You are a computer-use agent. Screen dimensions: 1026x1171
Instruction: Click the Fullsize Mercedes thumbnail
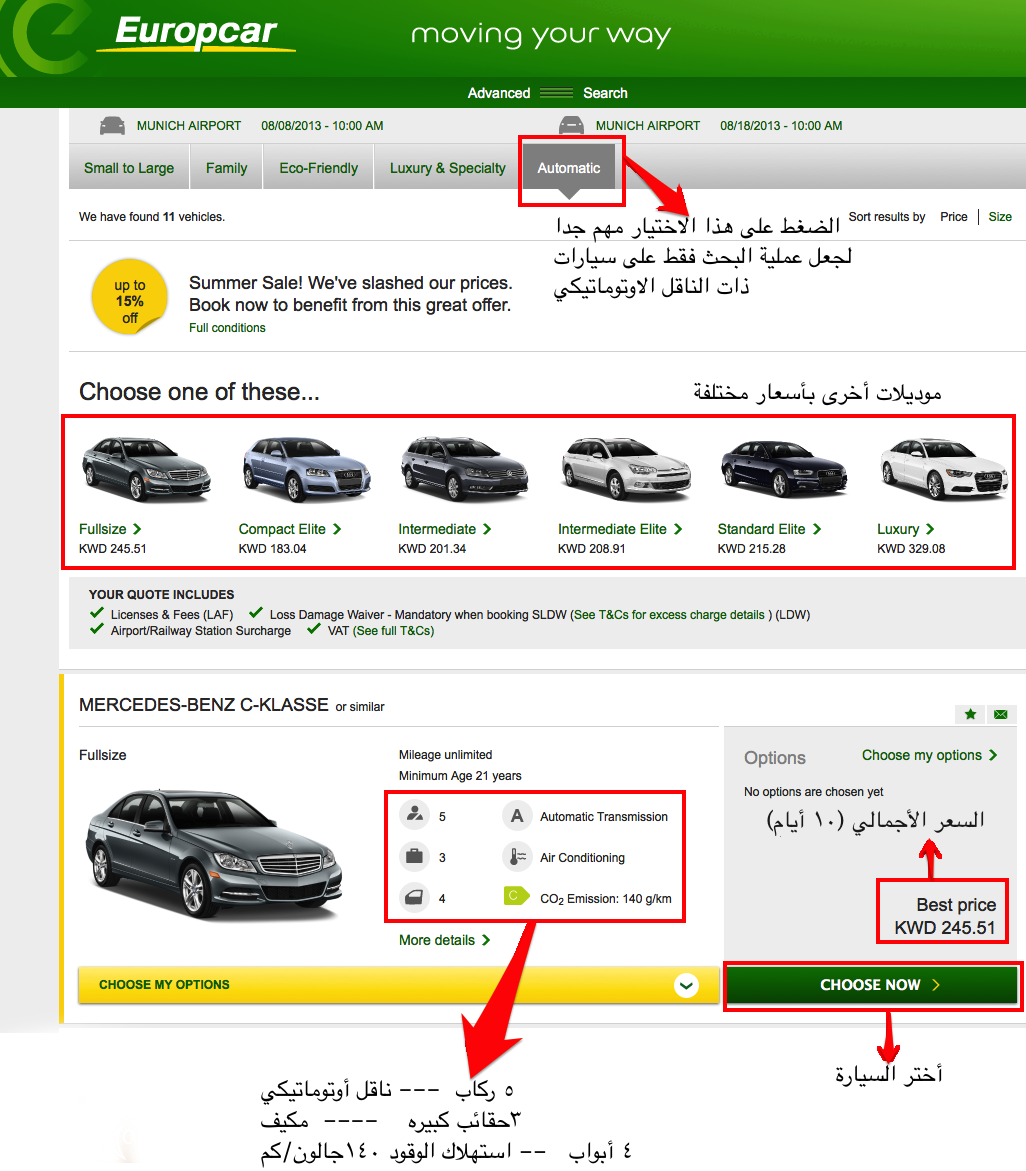147,469
